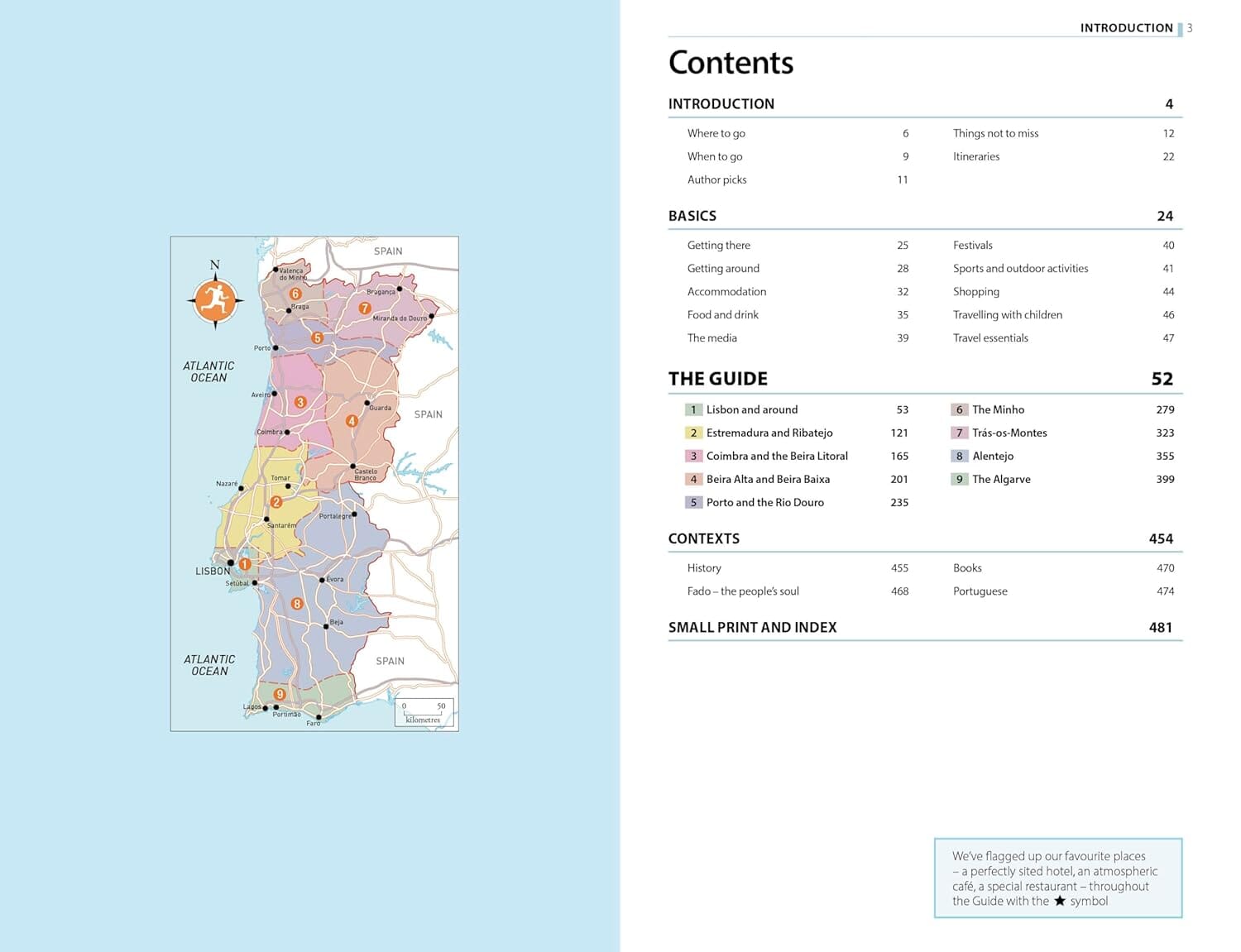Open 'Coimbra and the Beira Litoral' title
1241x952 pixels.
pyautogui.click(x=777, y=456)
